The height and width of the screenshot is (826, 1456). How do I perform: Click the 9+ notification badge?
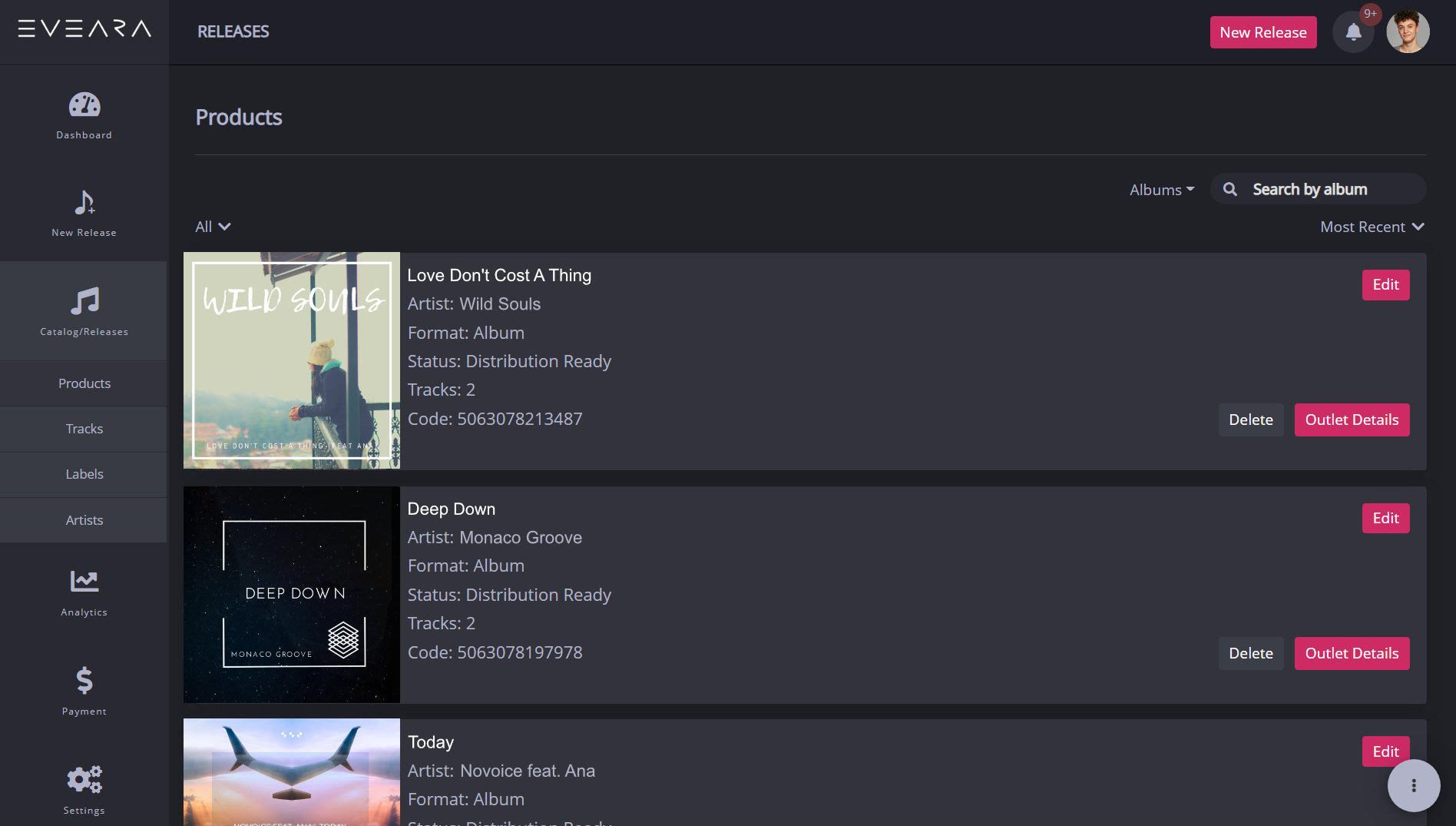(x=1370, y=14)
